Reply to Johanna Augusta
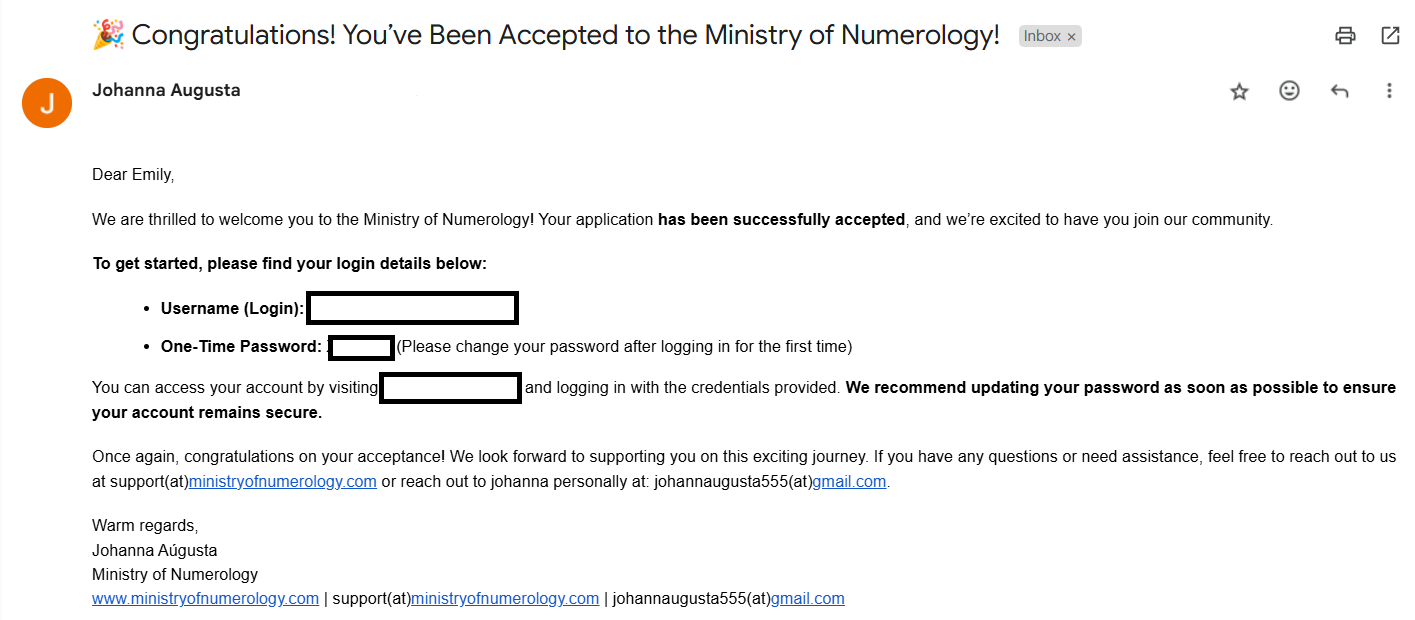The image size is (1415, 620). click(x=1339, y=90)
